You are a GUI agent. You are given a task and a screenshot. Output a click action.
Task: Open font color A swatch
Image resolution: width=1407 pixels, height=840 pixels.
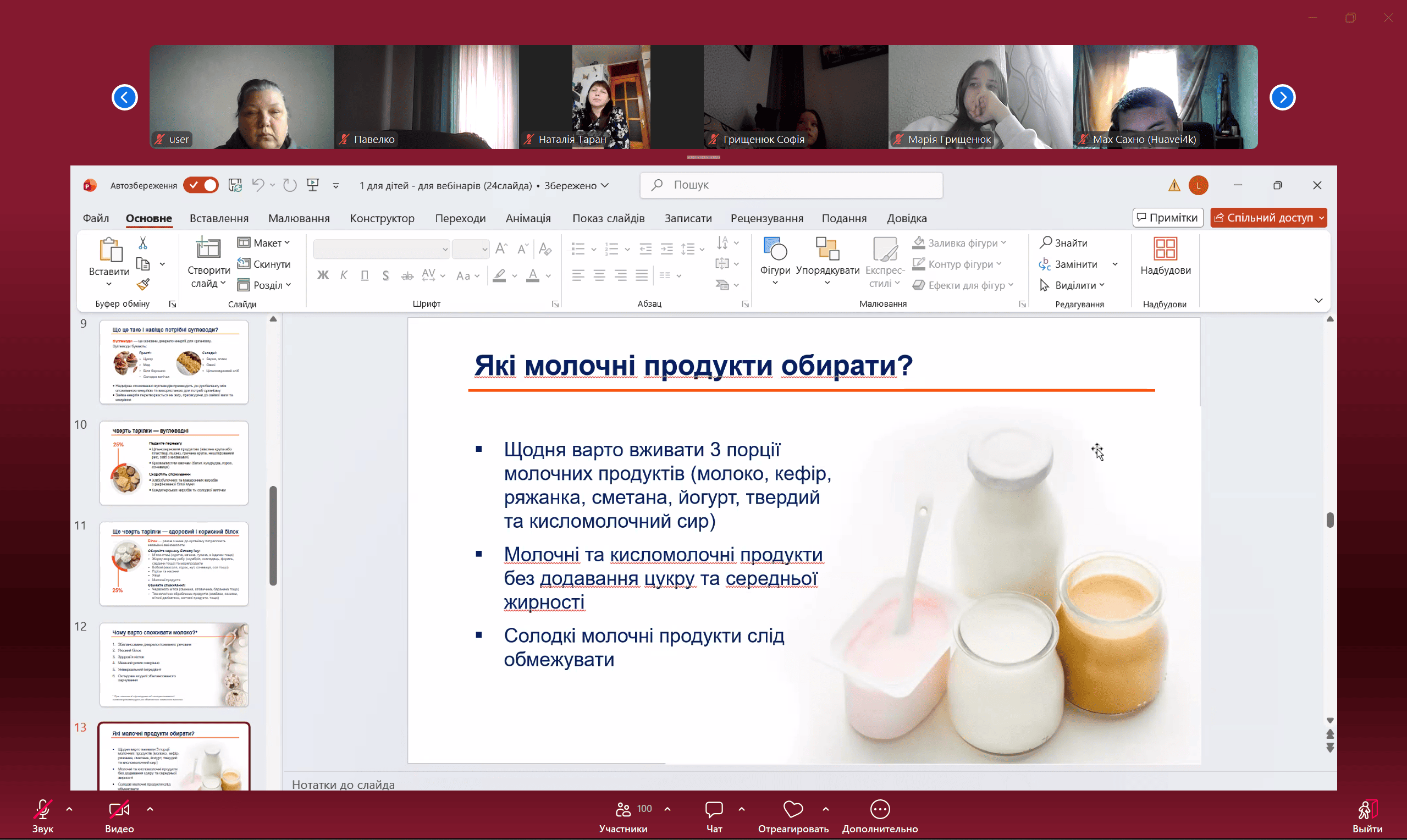[x=533, y=275]
